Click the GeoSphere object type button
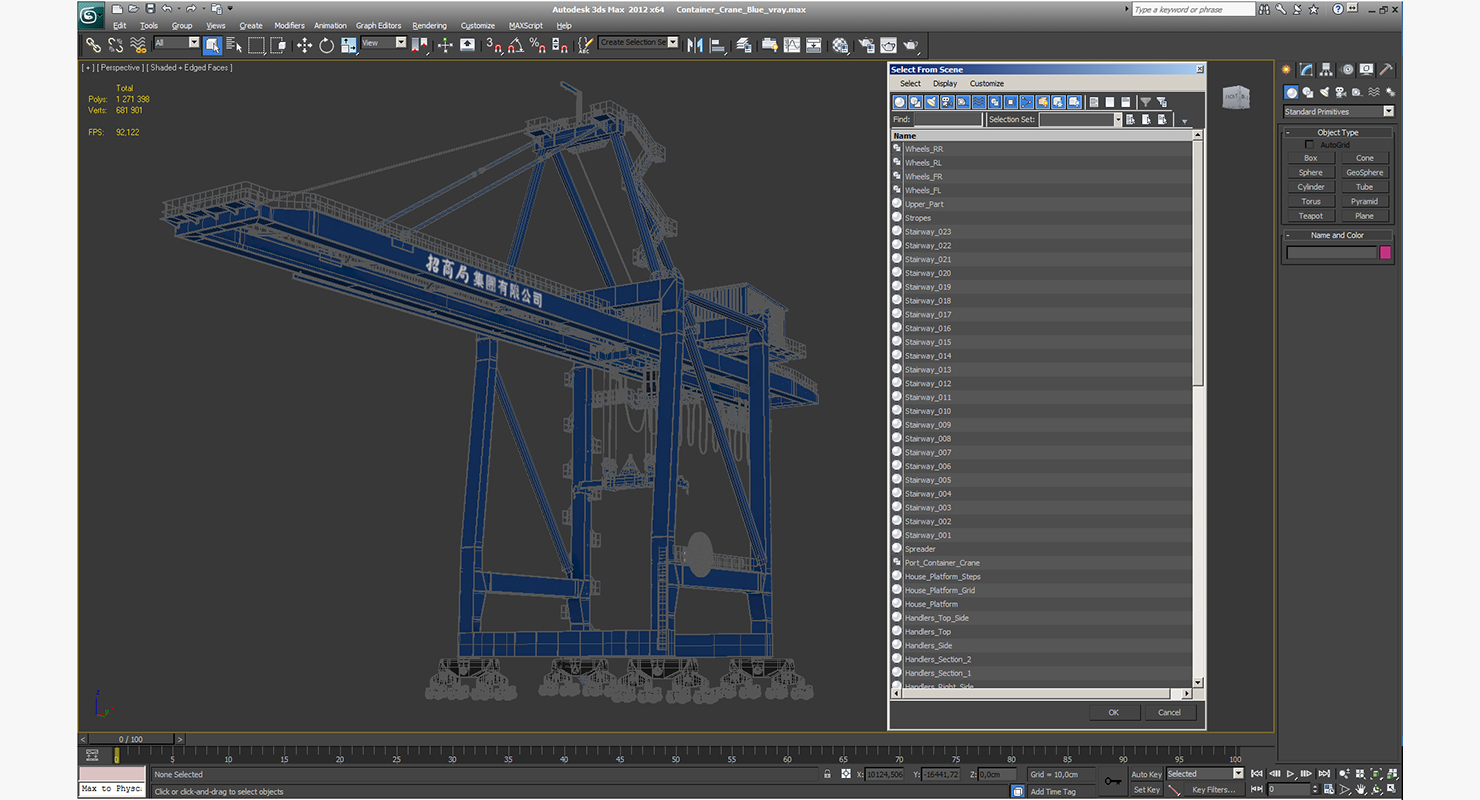 tap(1364, 173)
